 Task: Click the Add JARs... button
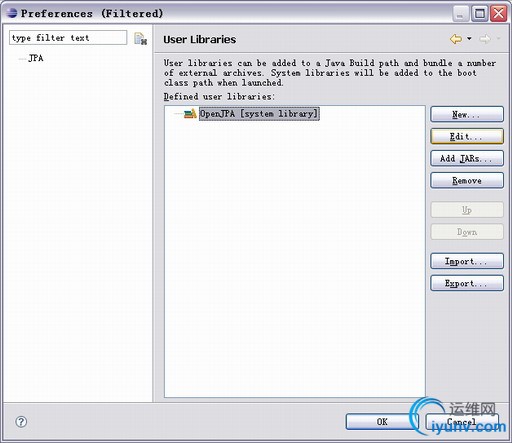click(x=467, y=158)
